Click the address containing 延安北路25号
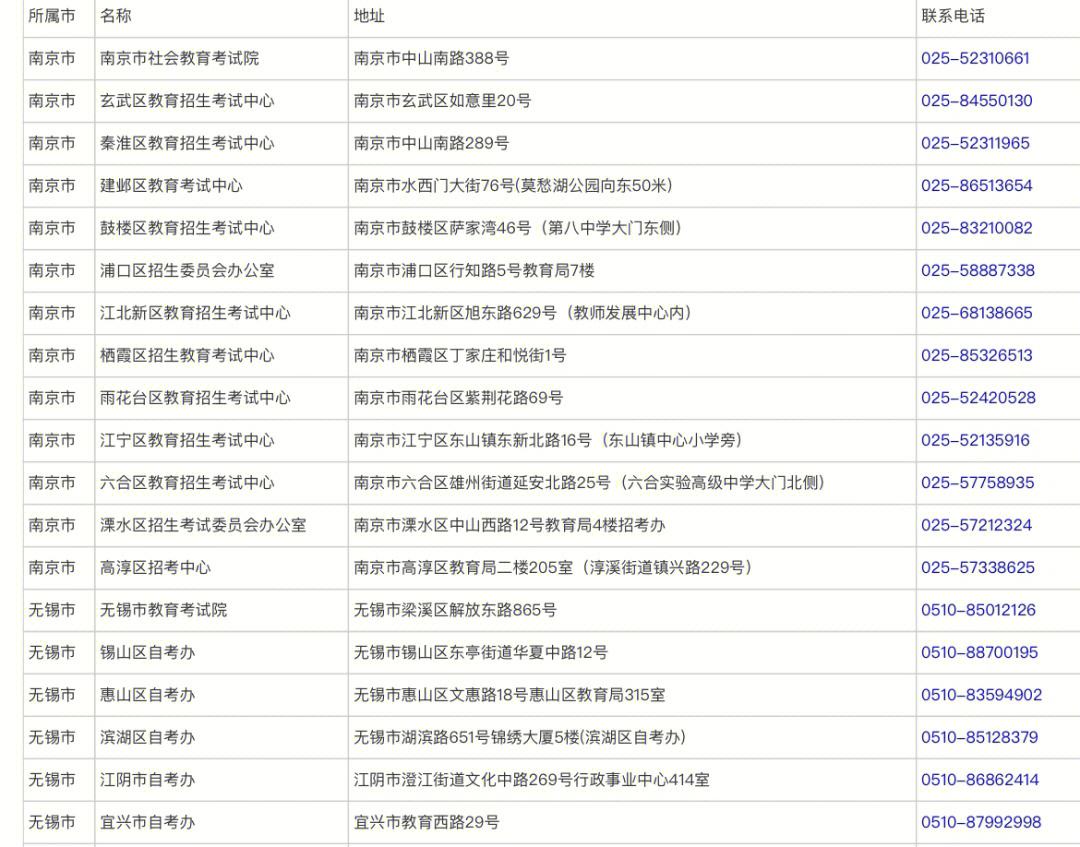The width and height of the screenshot is (1080, 847). (x=589, y=483)
